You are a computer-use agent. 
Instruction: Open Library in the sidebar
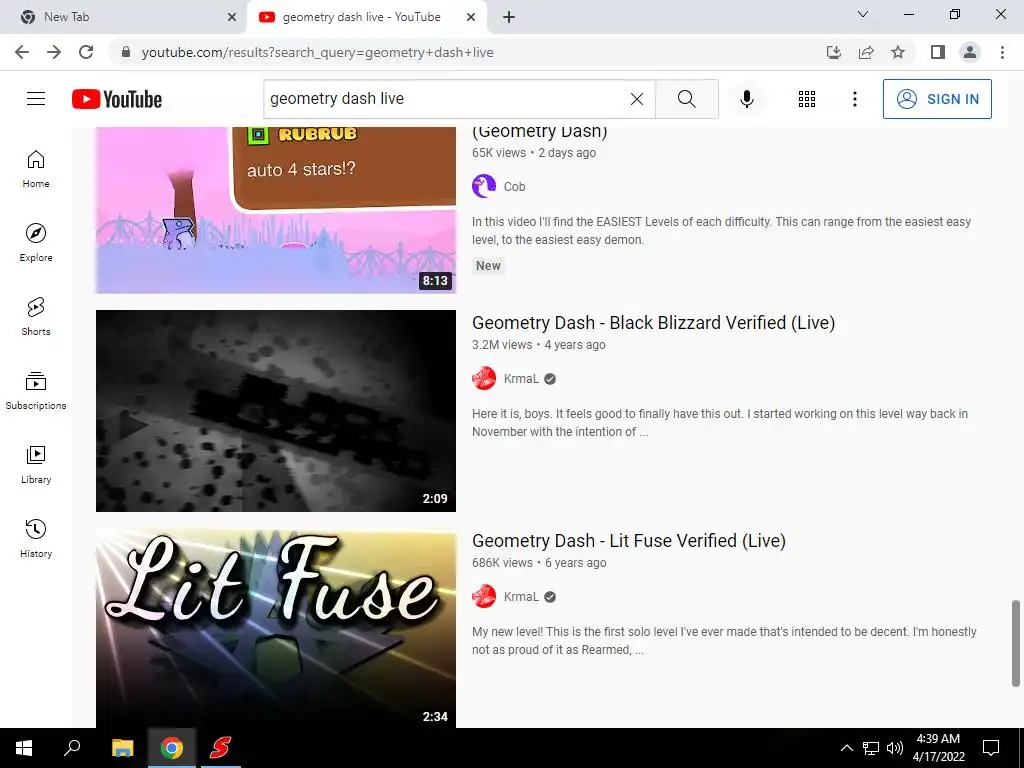(36, 464)
